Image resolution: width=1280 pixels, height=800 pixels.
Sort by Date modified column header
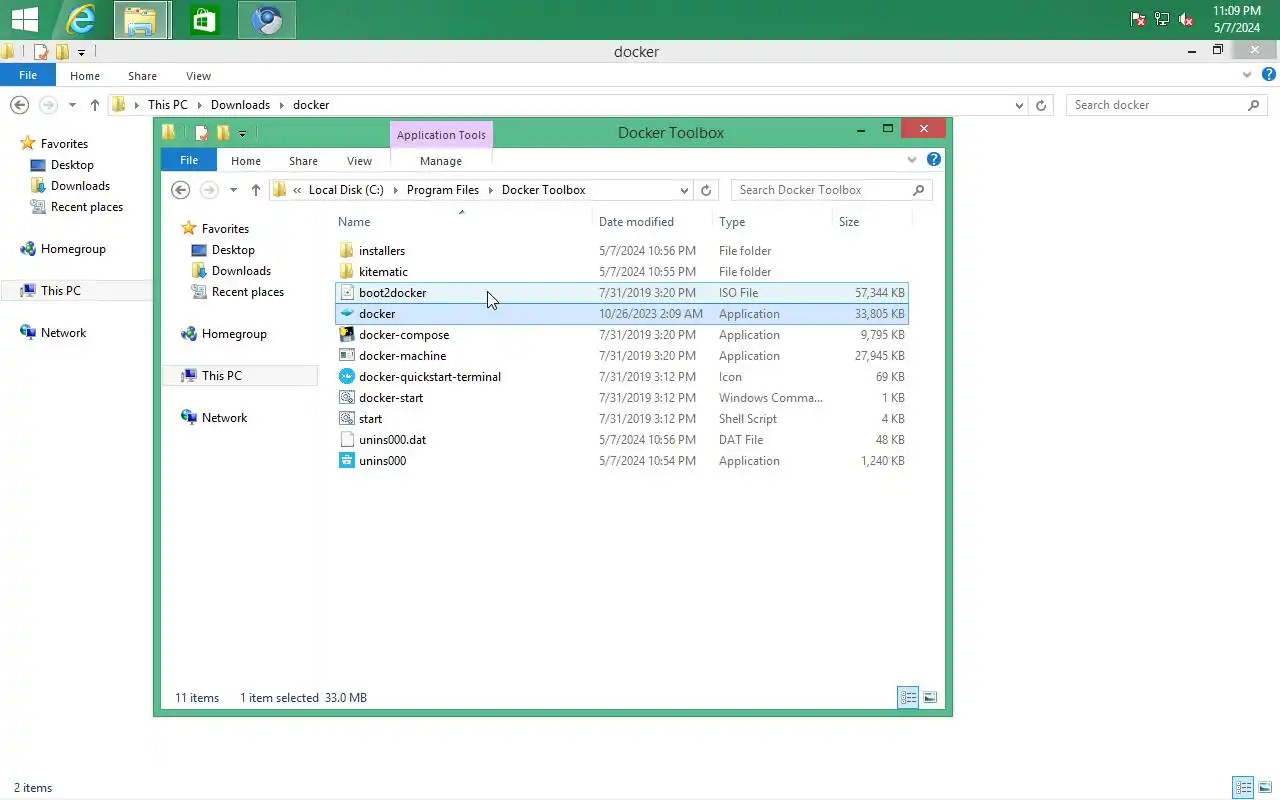636,222
